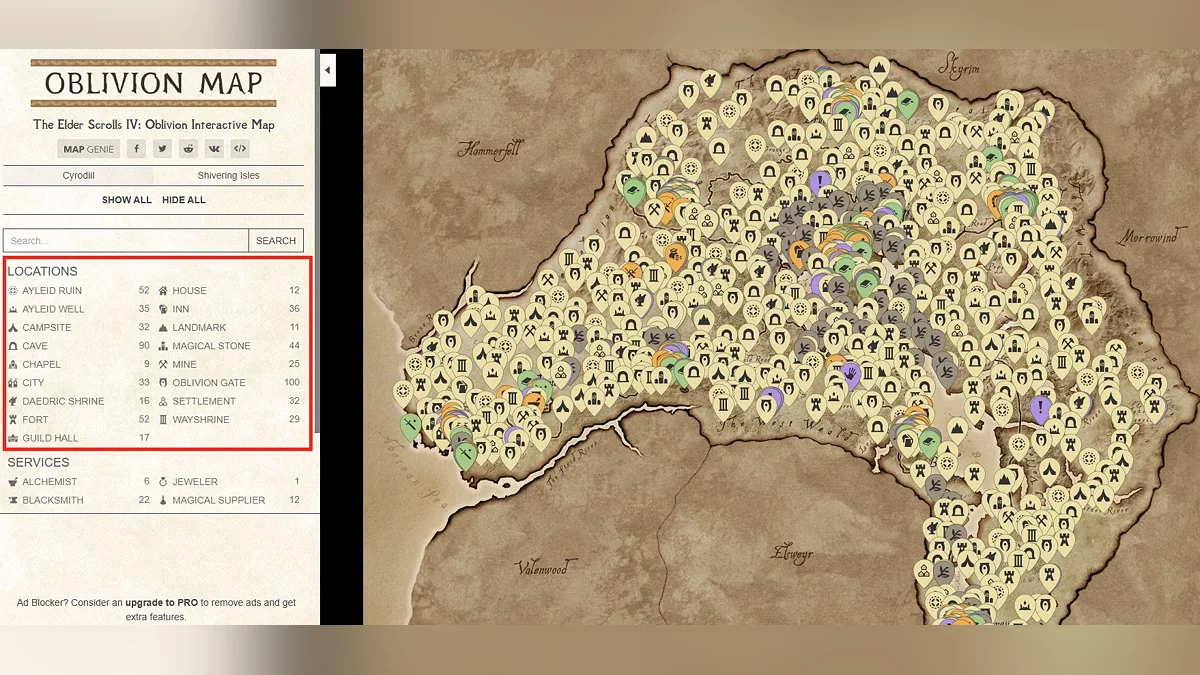Collapse the Locations category header
The width and height of the screenshot is (1200, 675).
42,271
